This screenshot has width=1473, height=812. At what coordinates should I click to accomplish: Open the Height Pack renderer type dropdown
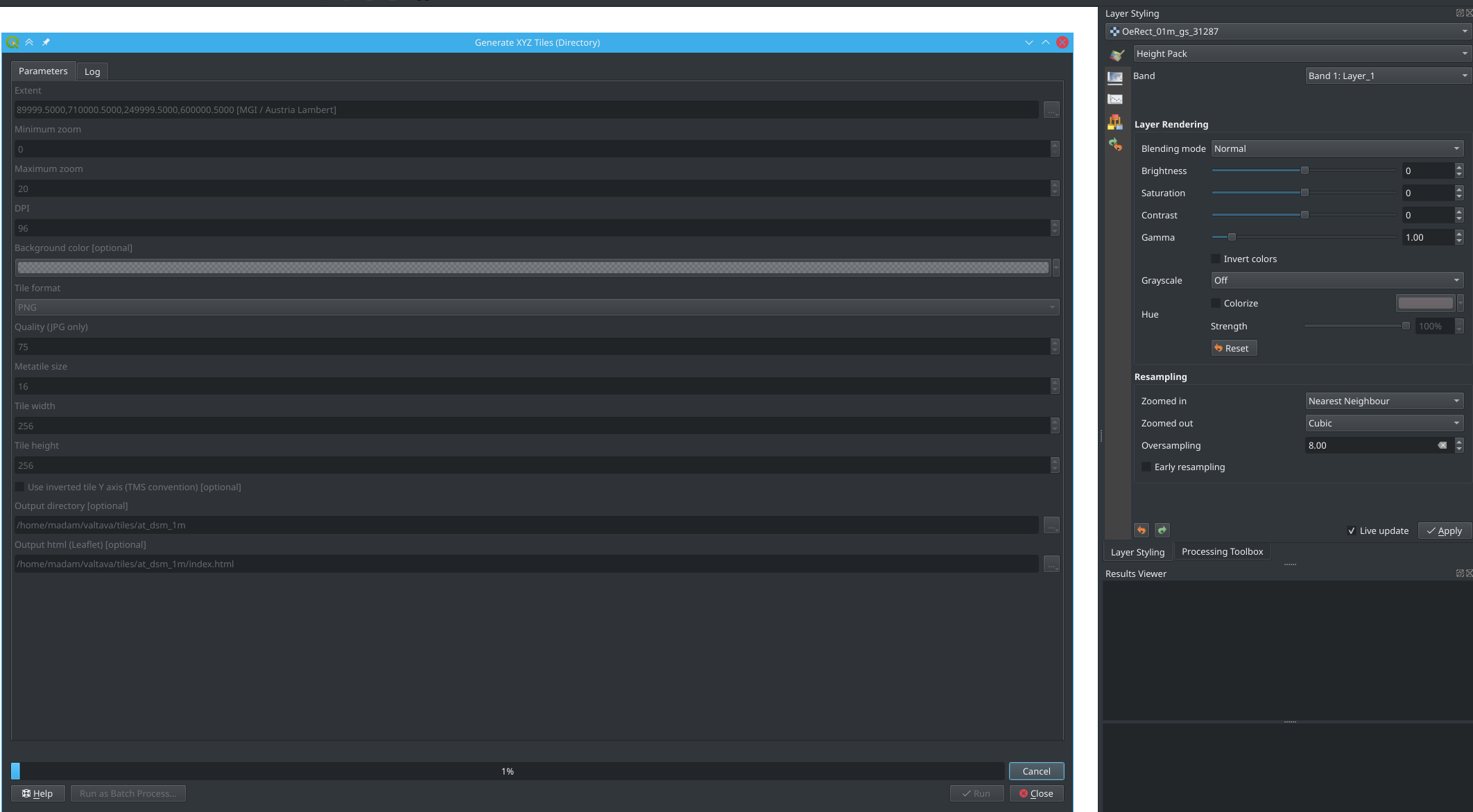[1302, 53]
